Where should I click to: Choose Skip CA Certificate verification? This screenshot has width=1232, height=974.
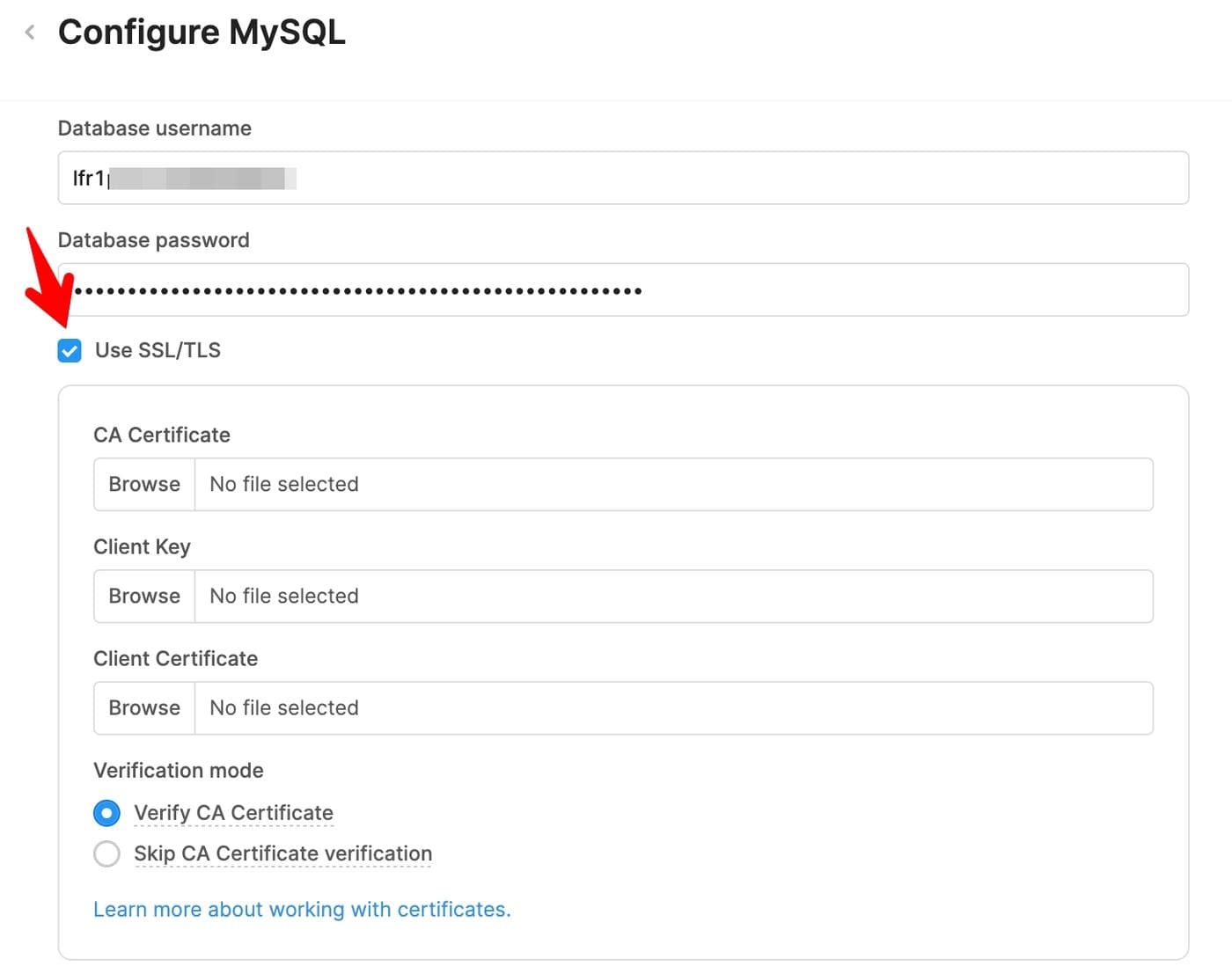[106, 853]
